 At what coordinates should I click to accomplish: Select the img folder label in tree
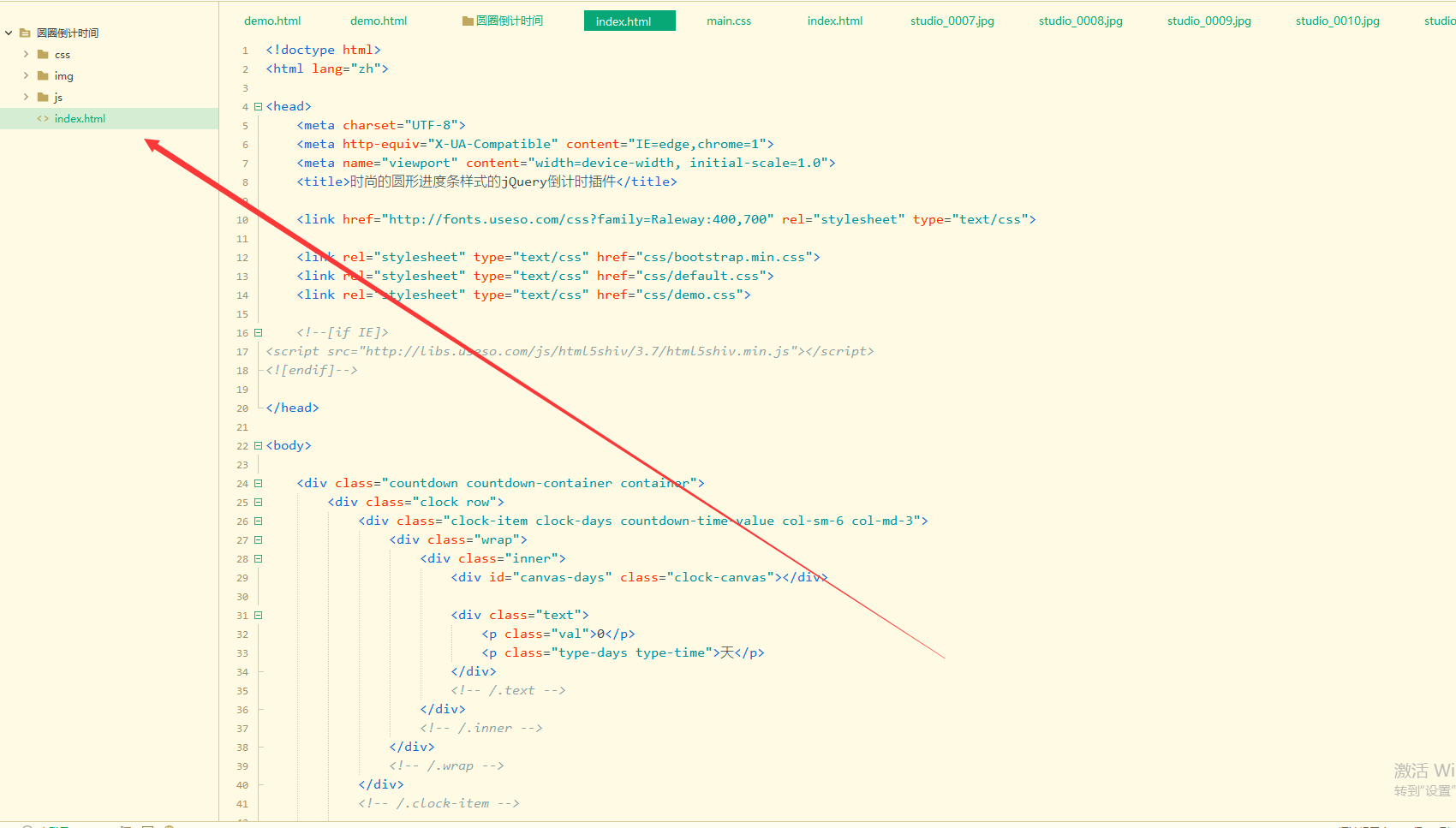[x=64, y=76]
